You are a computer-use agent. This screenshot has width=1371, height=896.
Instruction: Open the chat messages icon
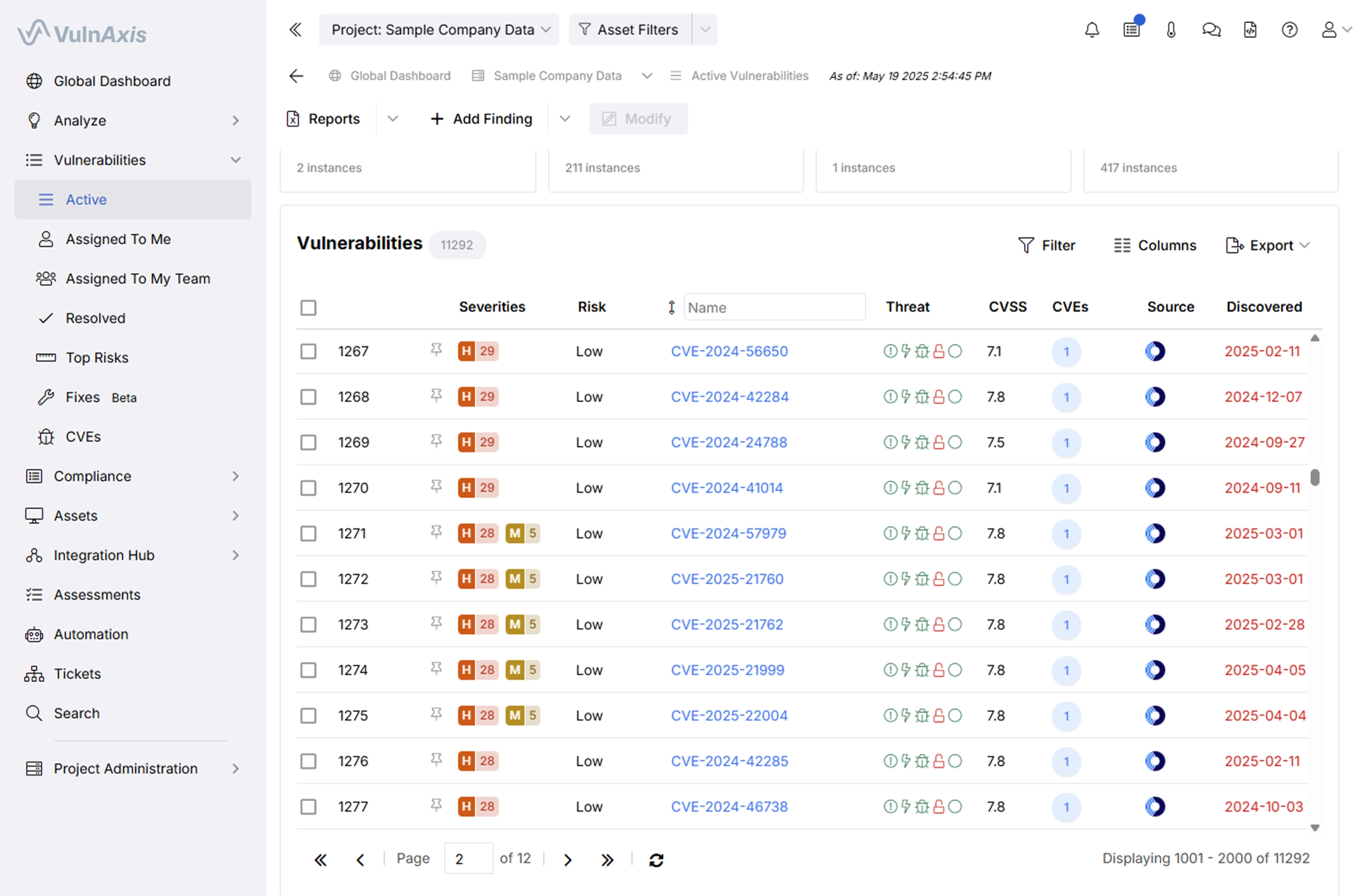click(1211, 29)
